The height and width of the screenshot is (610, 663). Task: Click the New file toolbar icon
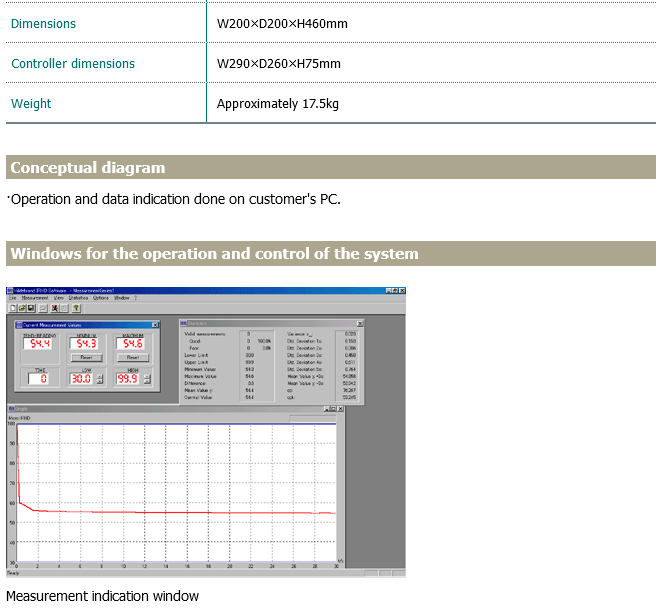[x=11, y=308]
